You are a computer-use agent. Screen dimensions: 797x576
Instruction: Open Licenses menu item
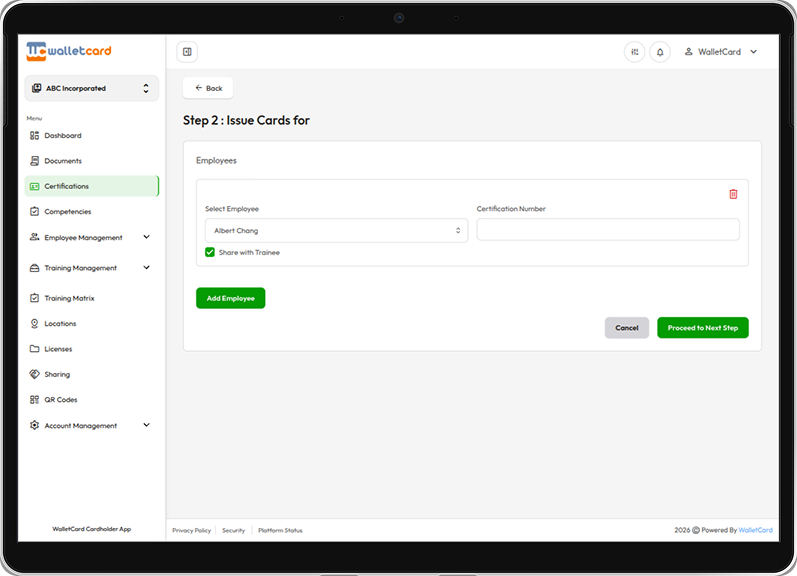(x=91, y=349)
